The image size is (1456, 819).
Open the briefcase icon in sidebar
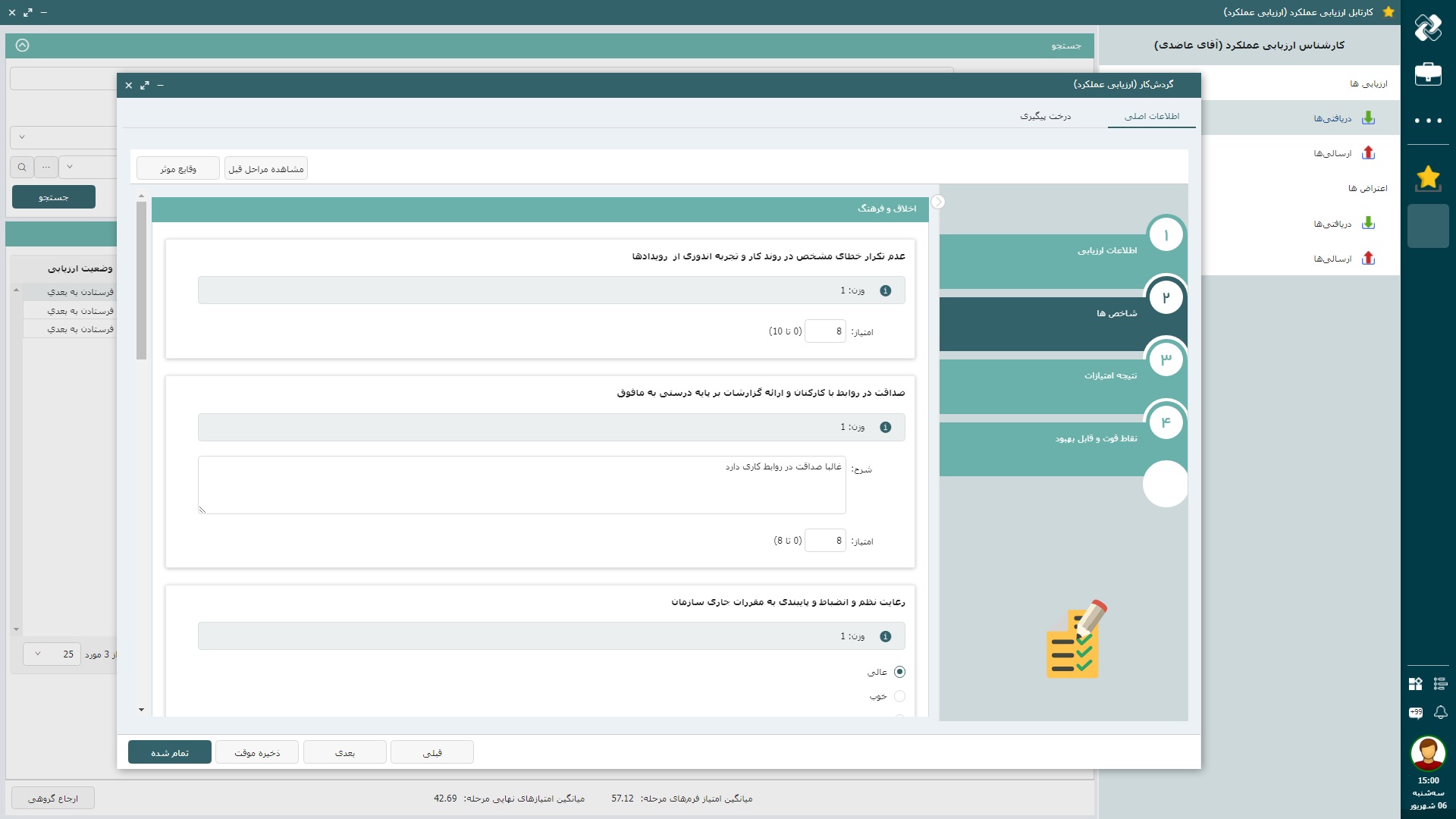(1428, 74)
